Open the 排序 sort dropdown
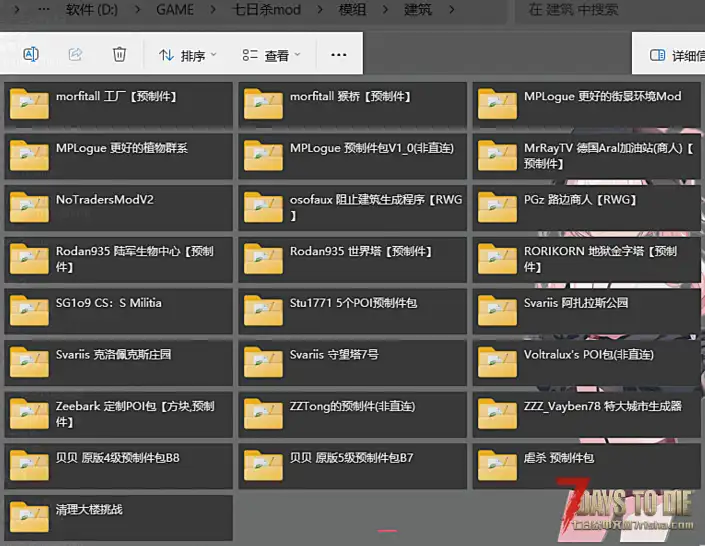Screen dimensions: 705x546 pos(187,55)
